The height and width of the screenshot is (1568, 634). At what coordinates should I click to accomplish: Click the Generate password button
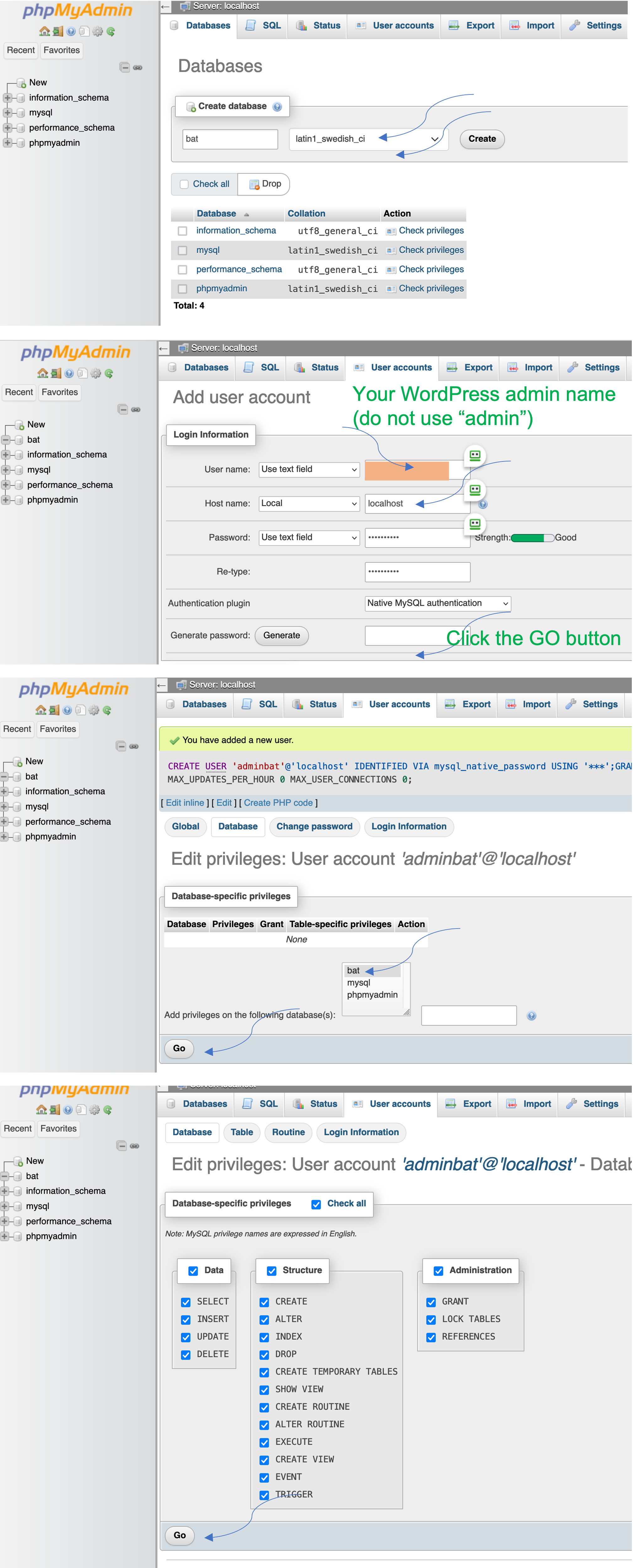[282, 635]
